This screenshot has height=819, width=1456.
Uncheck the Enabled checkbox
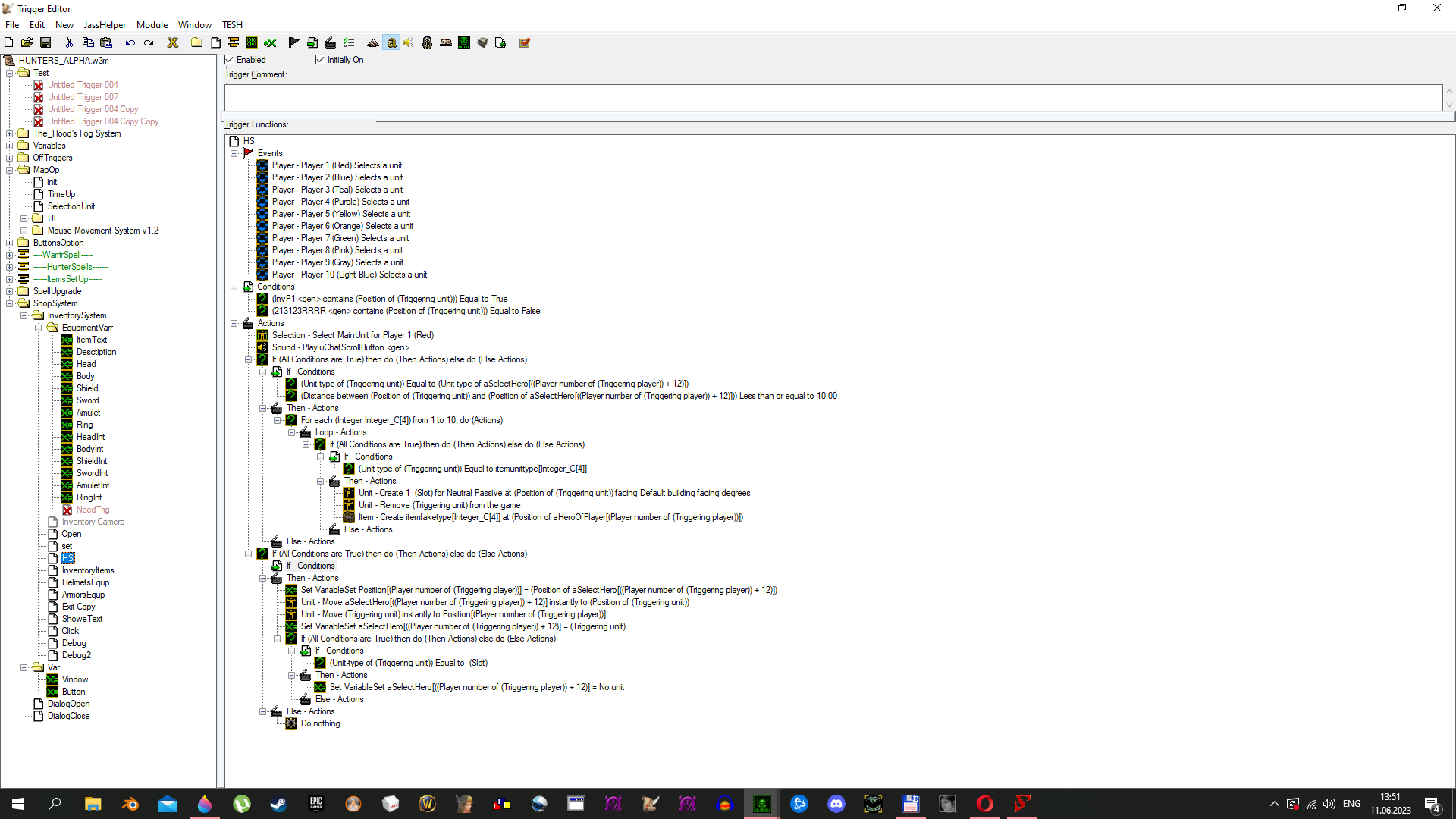pos(230,60)
